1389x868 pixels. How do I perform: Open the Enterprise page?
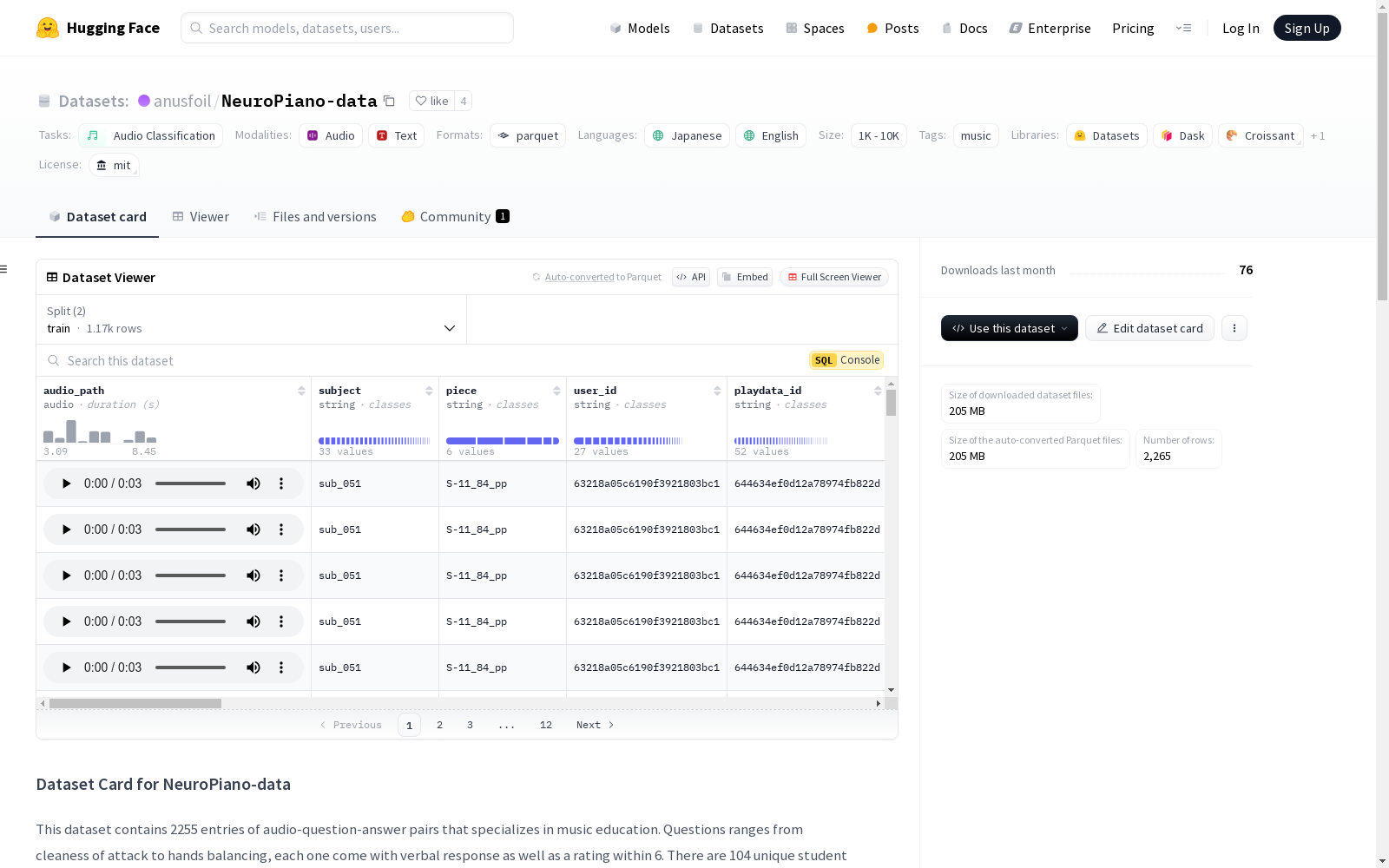click(1050, 29)
